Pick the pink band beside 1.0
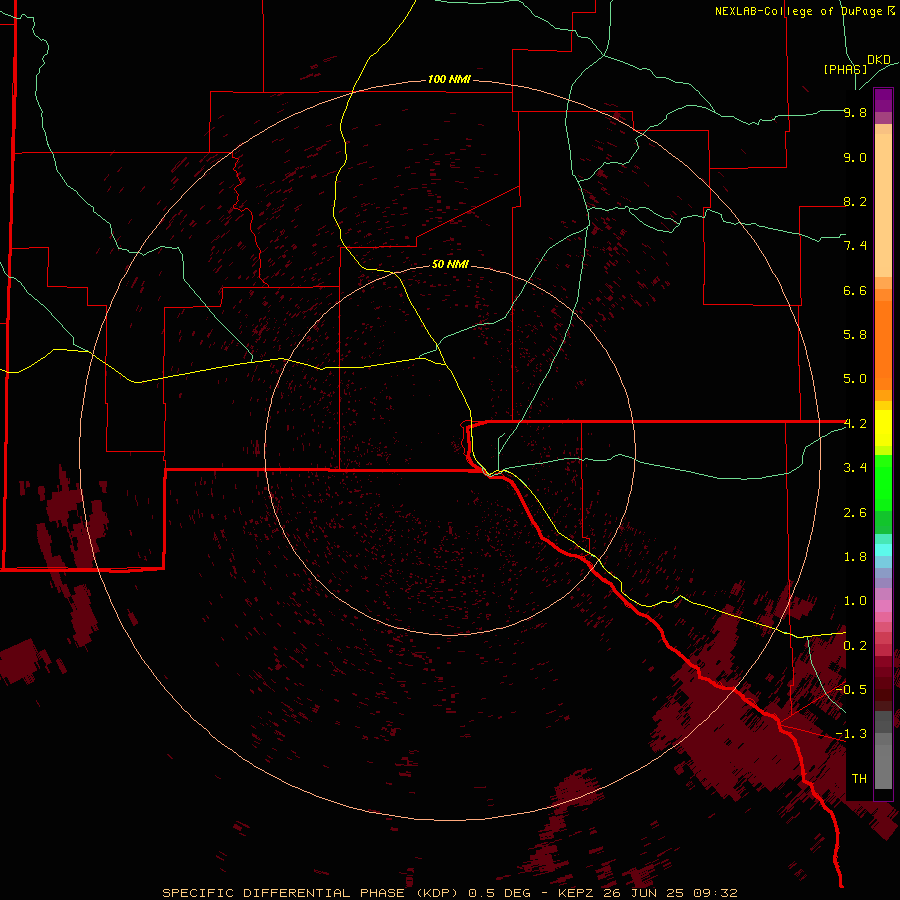 883,605
